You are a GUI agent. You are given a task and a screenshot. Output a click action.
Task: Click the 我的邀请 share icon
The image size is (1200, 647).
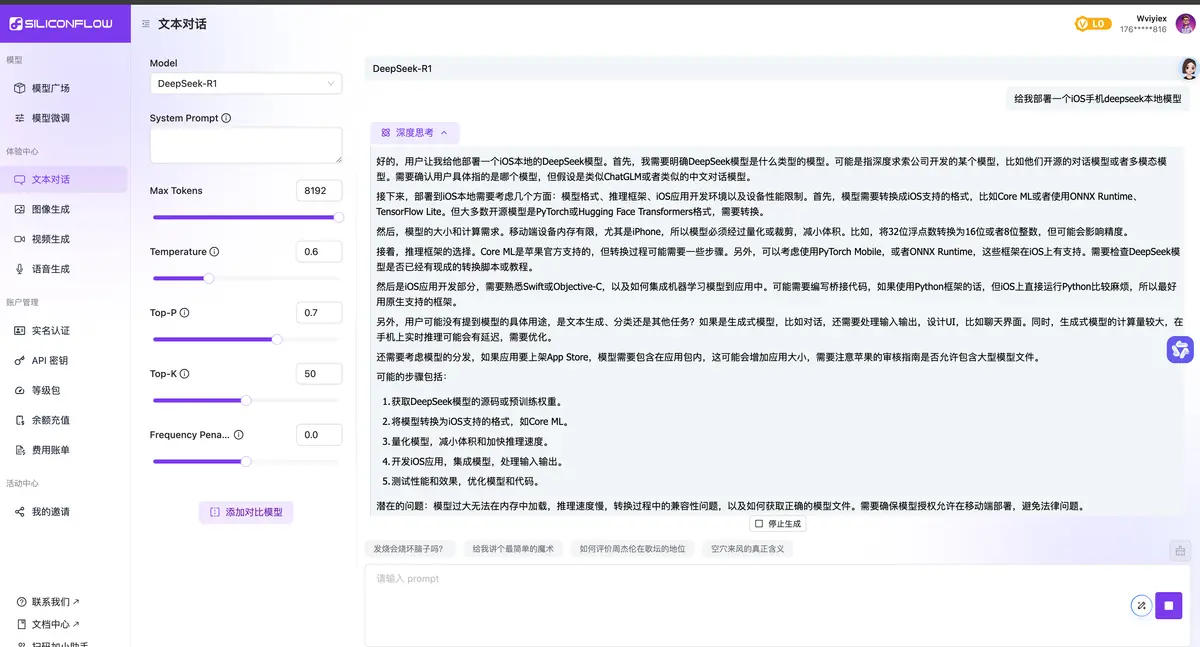coord(20,512)
